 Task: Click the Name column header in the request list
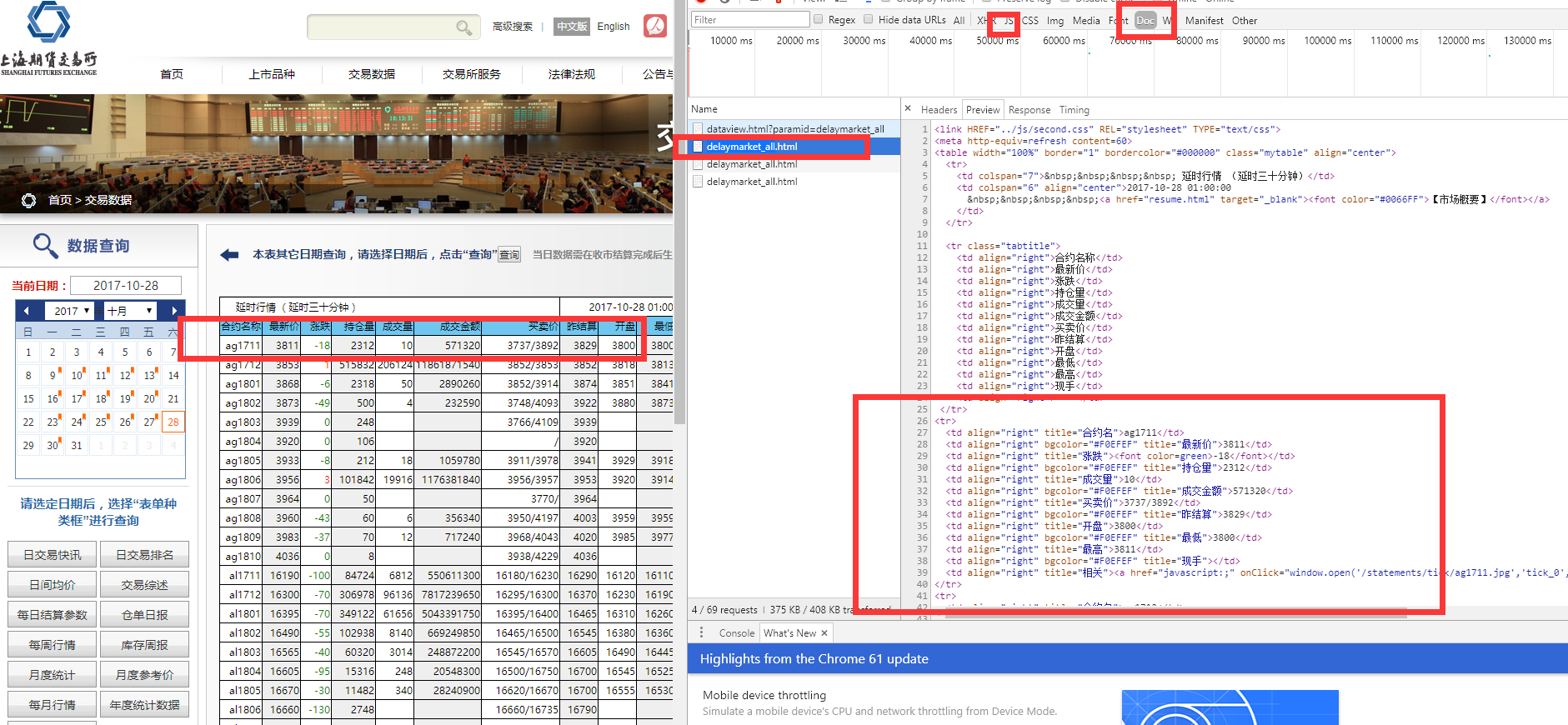[x=704, y=109]
